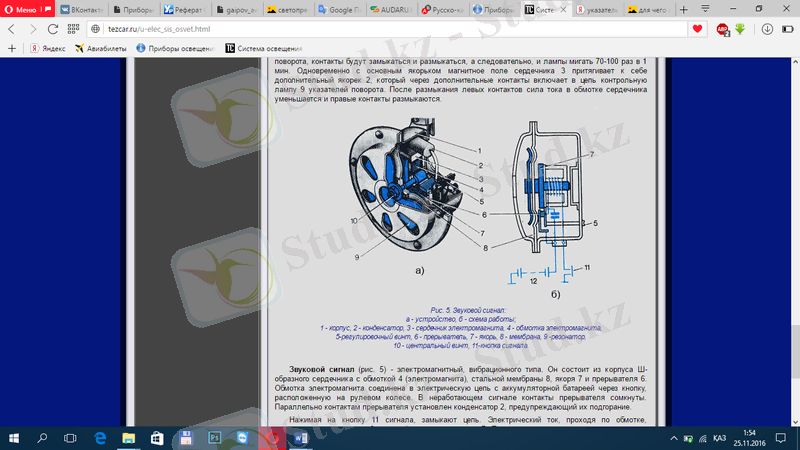Screen dimensions: 800x450
Task: Switch to the Google П tab
Action: (339, 10)
